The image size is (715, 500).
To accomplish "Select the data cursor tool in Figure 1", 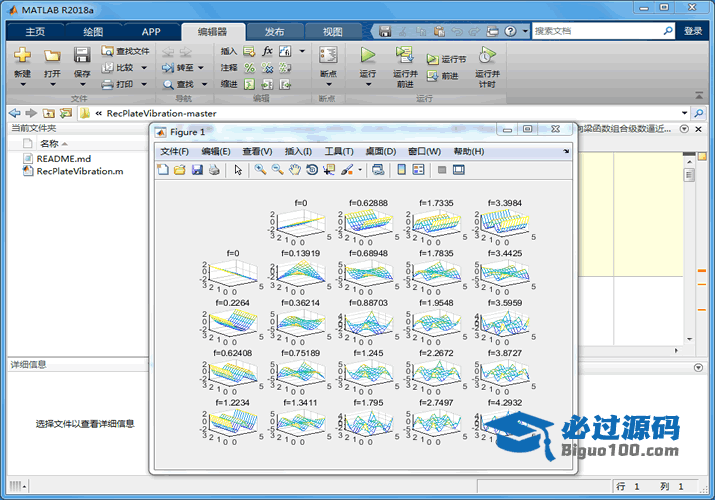I will [x=329, y=170].
